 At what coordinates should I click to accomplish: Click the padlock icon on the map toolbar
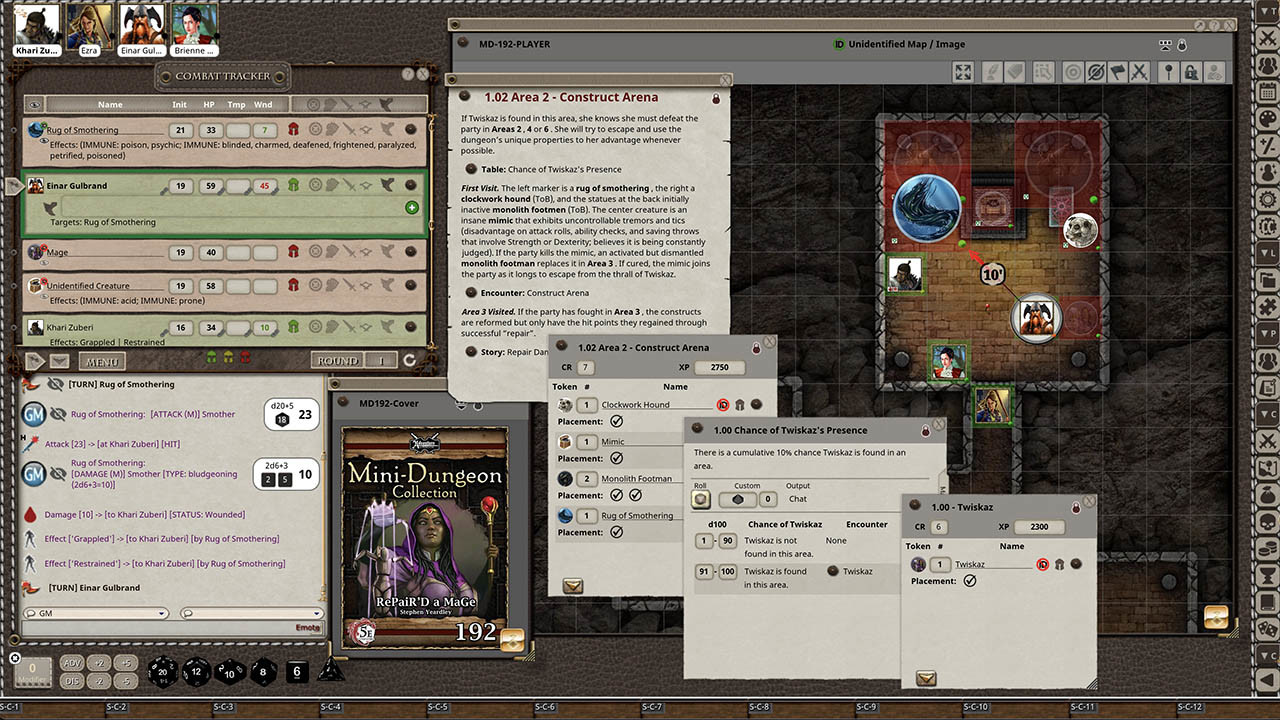click(1190, 72)
